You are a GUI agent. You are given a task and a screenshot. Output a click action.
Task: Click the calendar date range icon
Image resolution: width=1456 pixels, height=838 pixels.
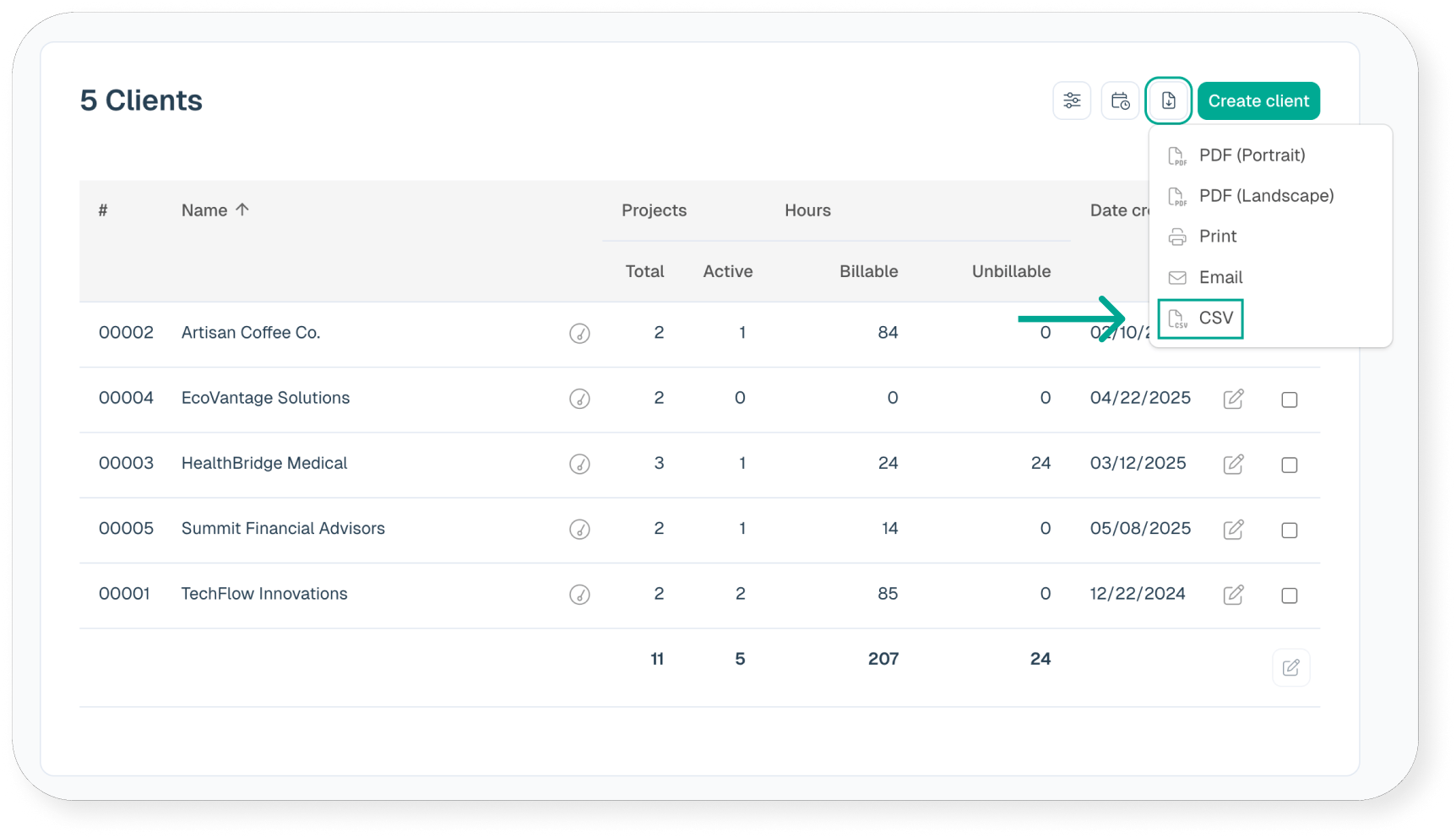pos(1120,101)
